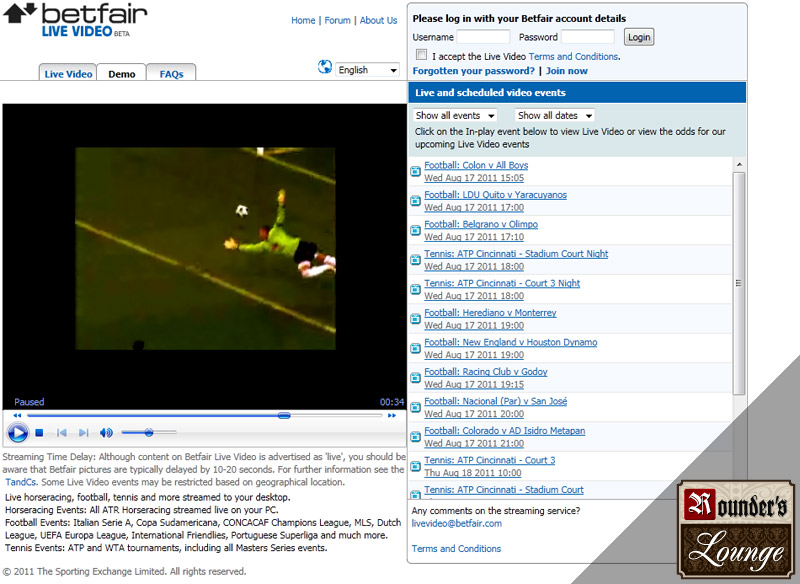
Task: Open Terms and Conditions link below email
Action: click(x=456, y=549)
